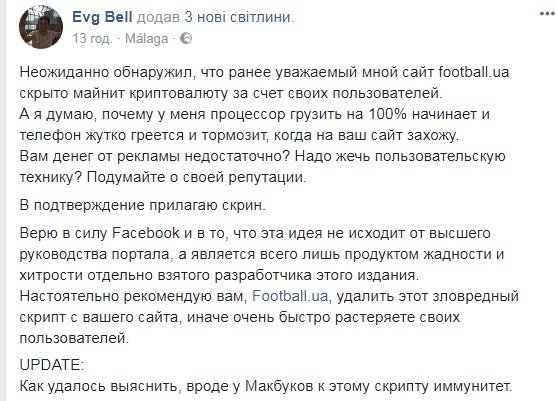This screenshot has height=401, width=556.
Task: Open the 13 год. post timestamp
Action: coord(92,39)
